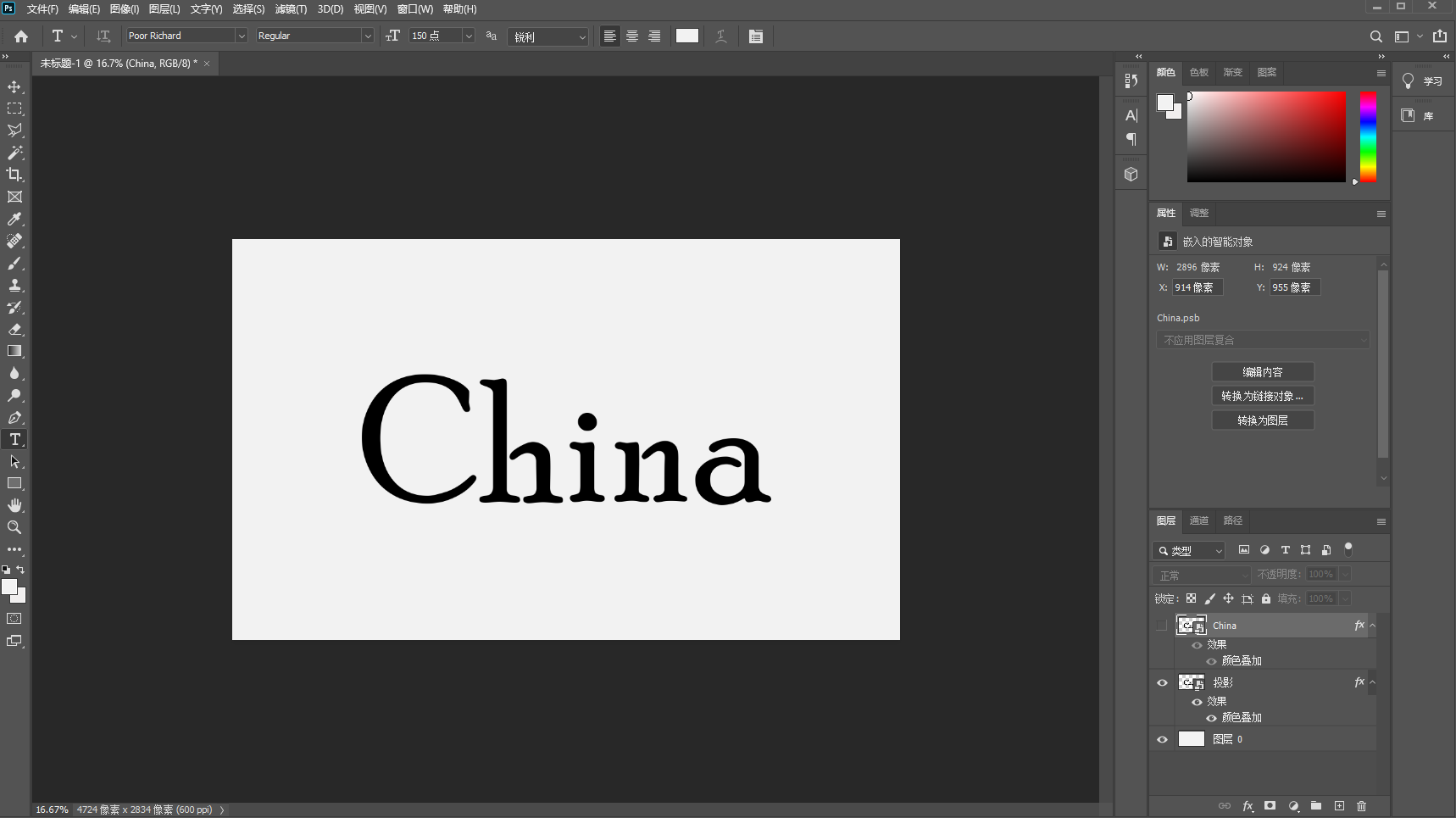Open the Poor Richard font family dropdown
1456x818 pixels.
pyautogui.click(x=242, y=35)
